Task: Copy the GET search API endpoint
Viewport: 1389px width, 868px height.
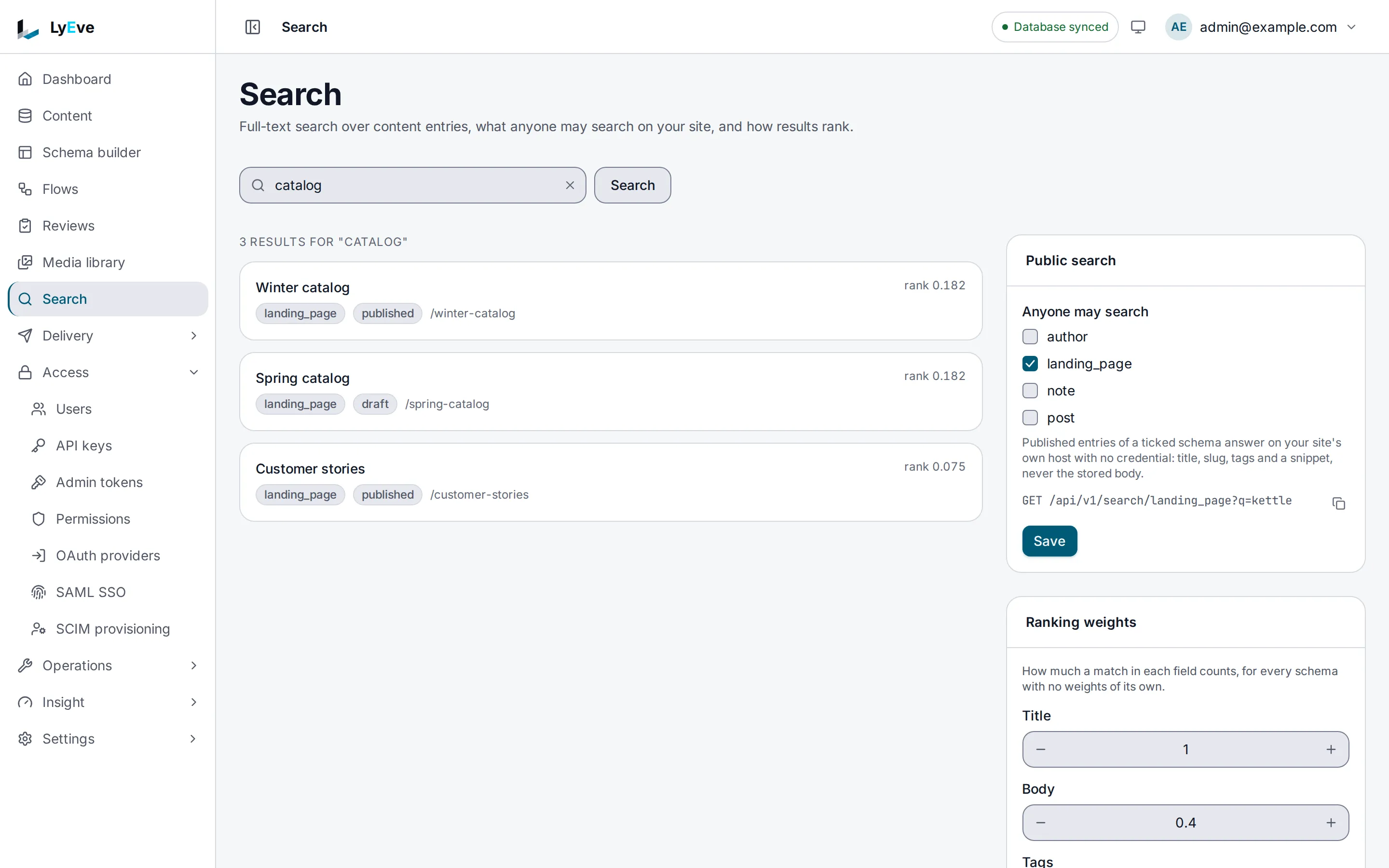Action: point(1338,503)
